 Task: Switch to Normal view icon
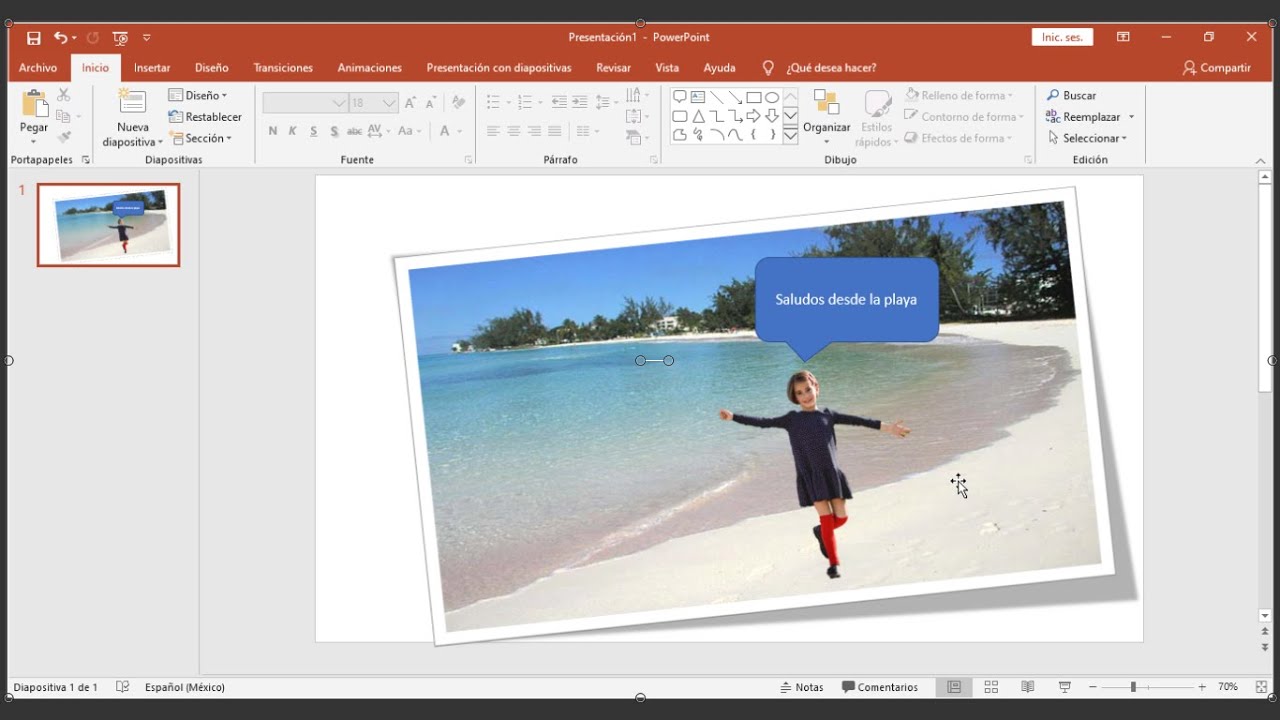pyautogui.click(x=954, y=687)
